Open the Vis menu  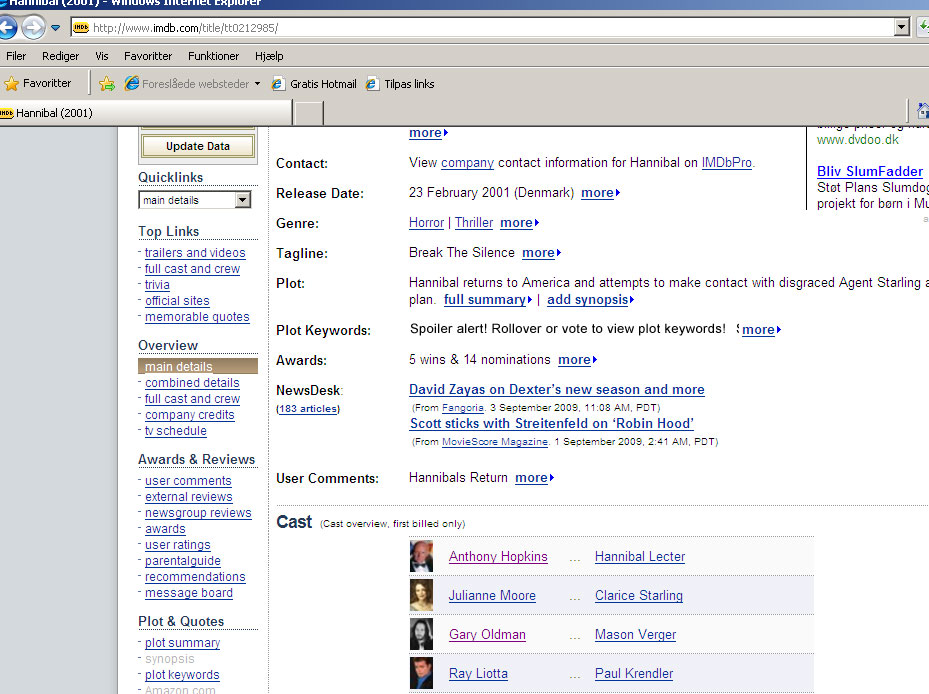click(102, 56)
